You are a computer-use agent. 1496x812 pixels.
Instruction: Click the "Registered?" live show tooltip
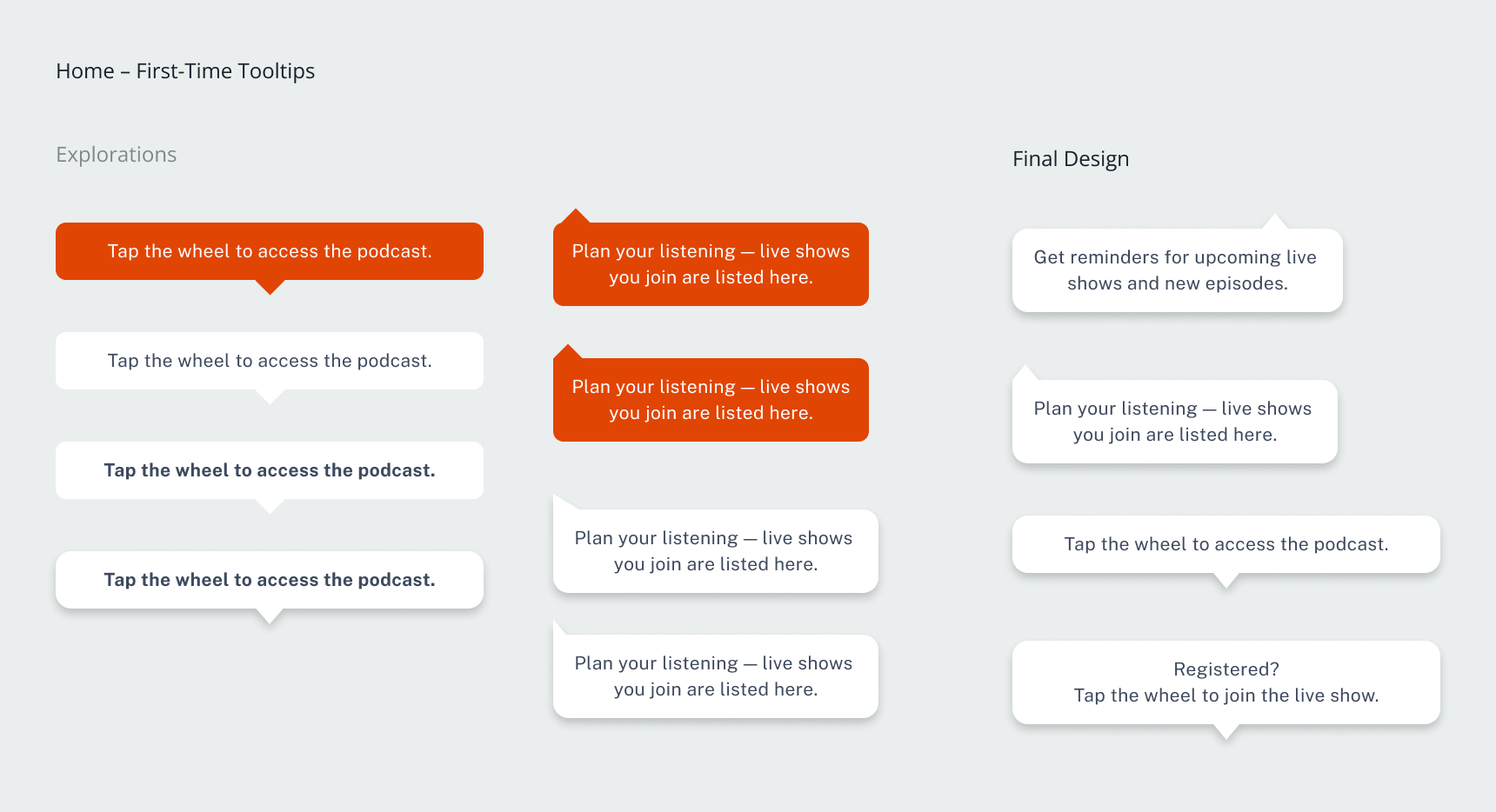[1226, 682]
